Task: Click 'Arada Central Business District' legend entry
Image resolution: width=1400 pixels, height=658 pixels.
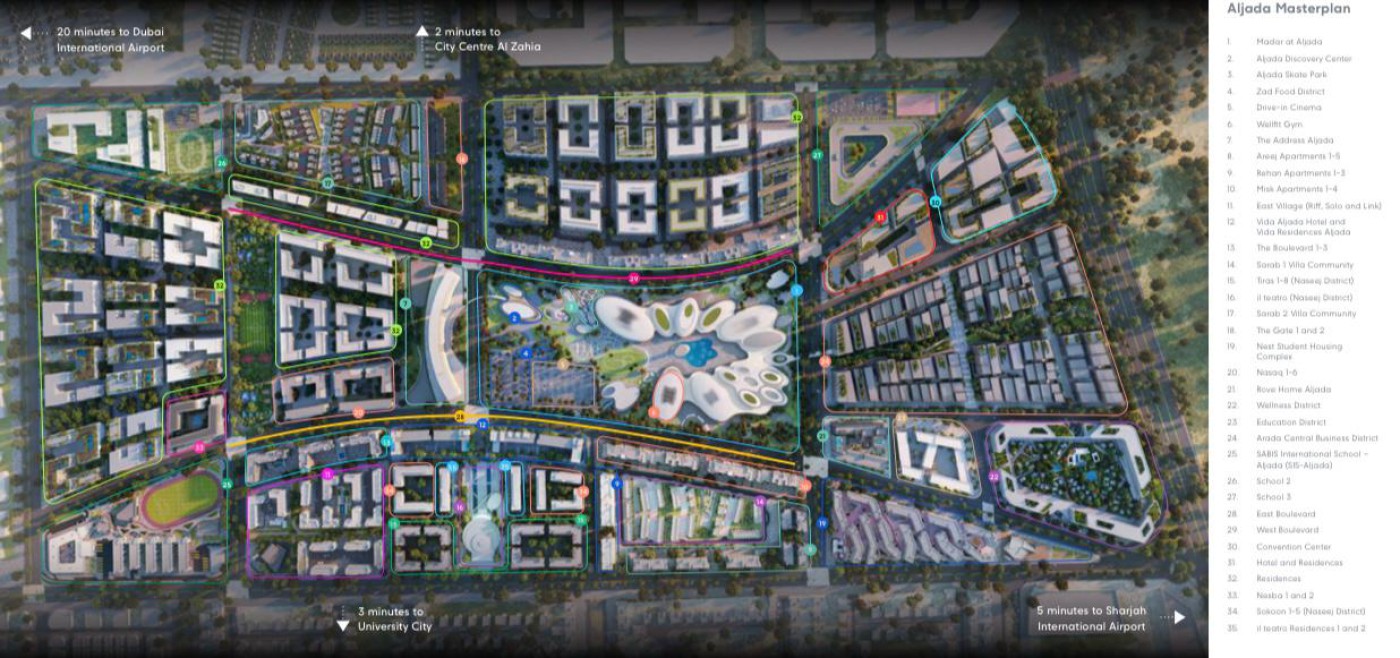Action: pos(1316,438)
